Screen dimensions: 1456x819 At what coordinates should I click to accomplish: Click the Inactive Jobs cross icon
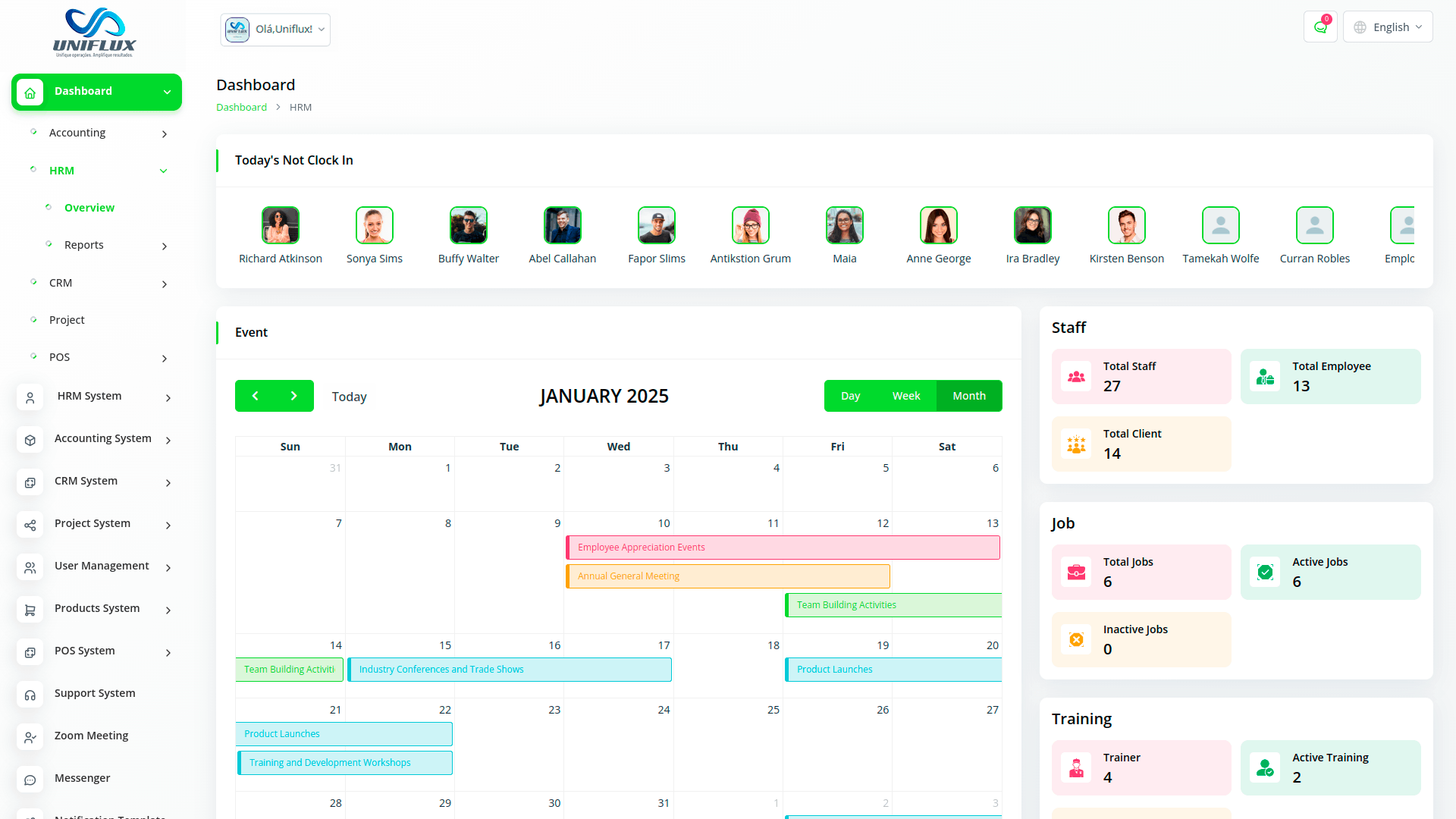click(1076, 639)
